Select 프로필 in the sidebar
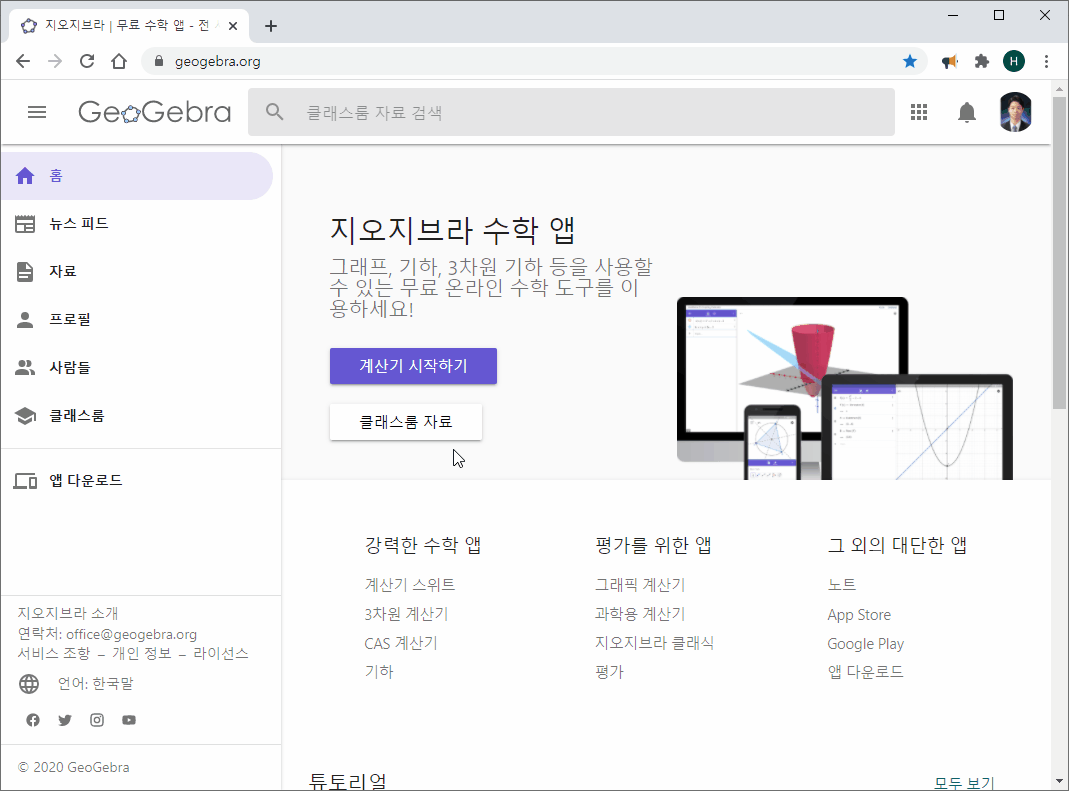The height and width of the screenshot is (791, 1069). click(136, 320)
